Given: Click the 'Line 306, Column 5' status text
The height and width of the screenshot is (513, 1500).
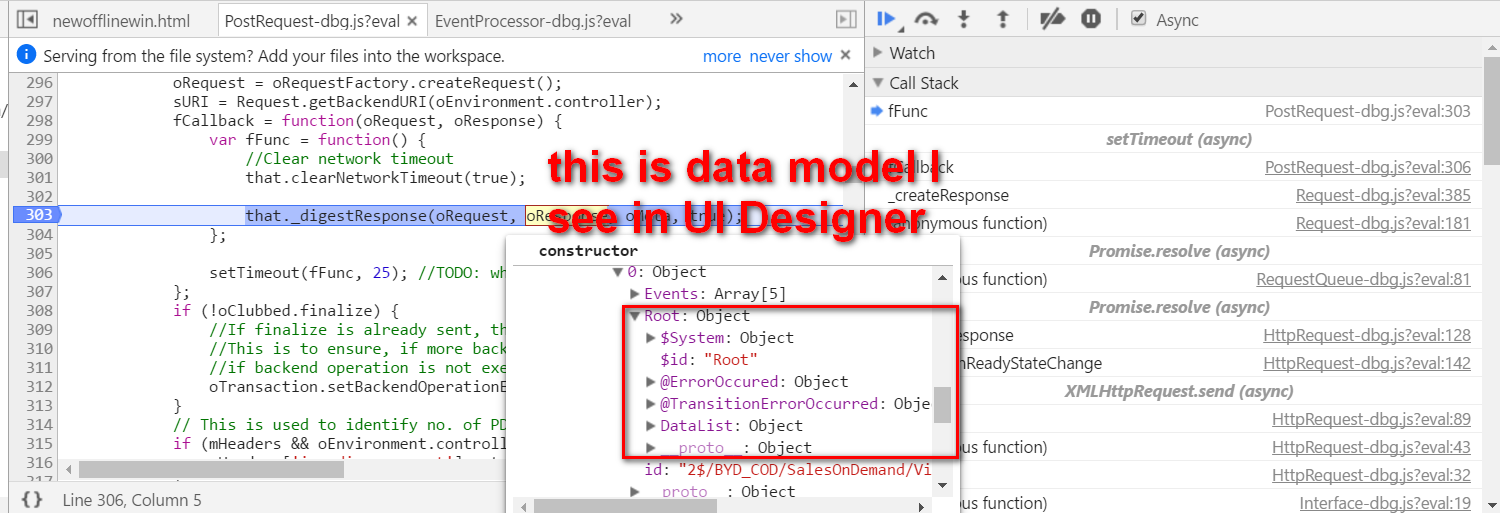Looking at the screenshot, I should [132, 499].
